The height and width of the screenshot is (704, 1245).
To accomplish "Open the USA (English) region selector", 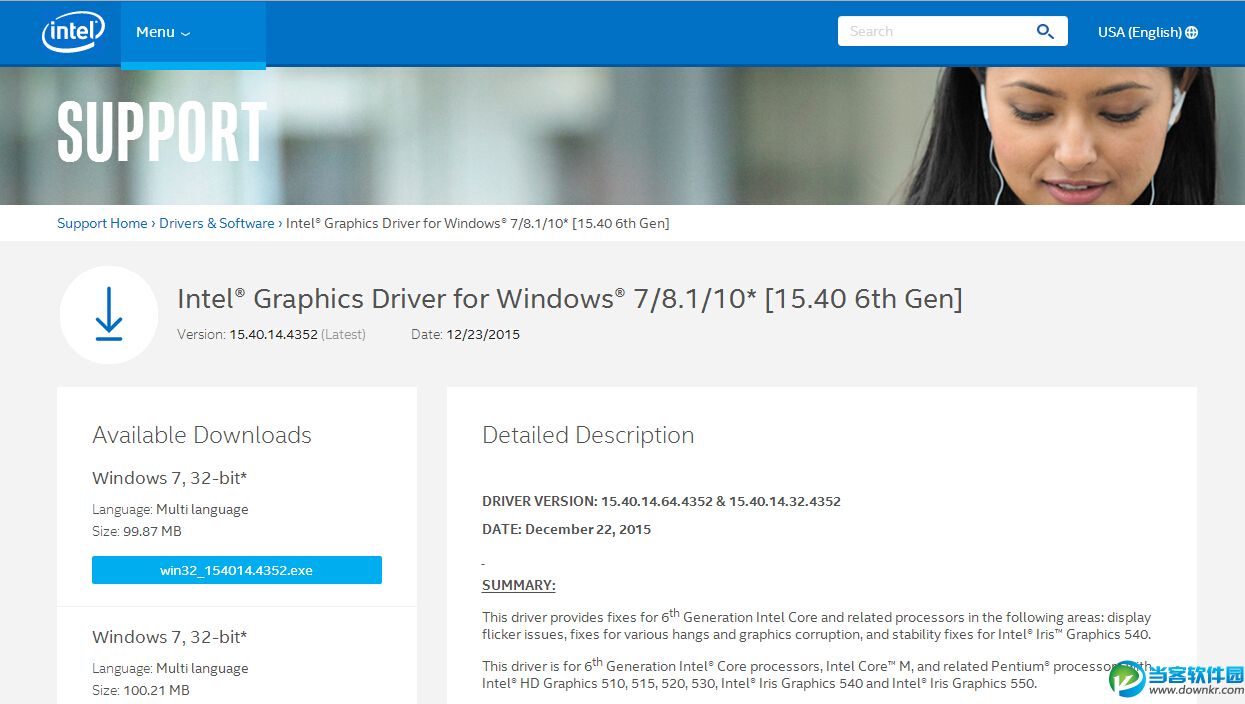I will 1147,32.
